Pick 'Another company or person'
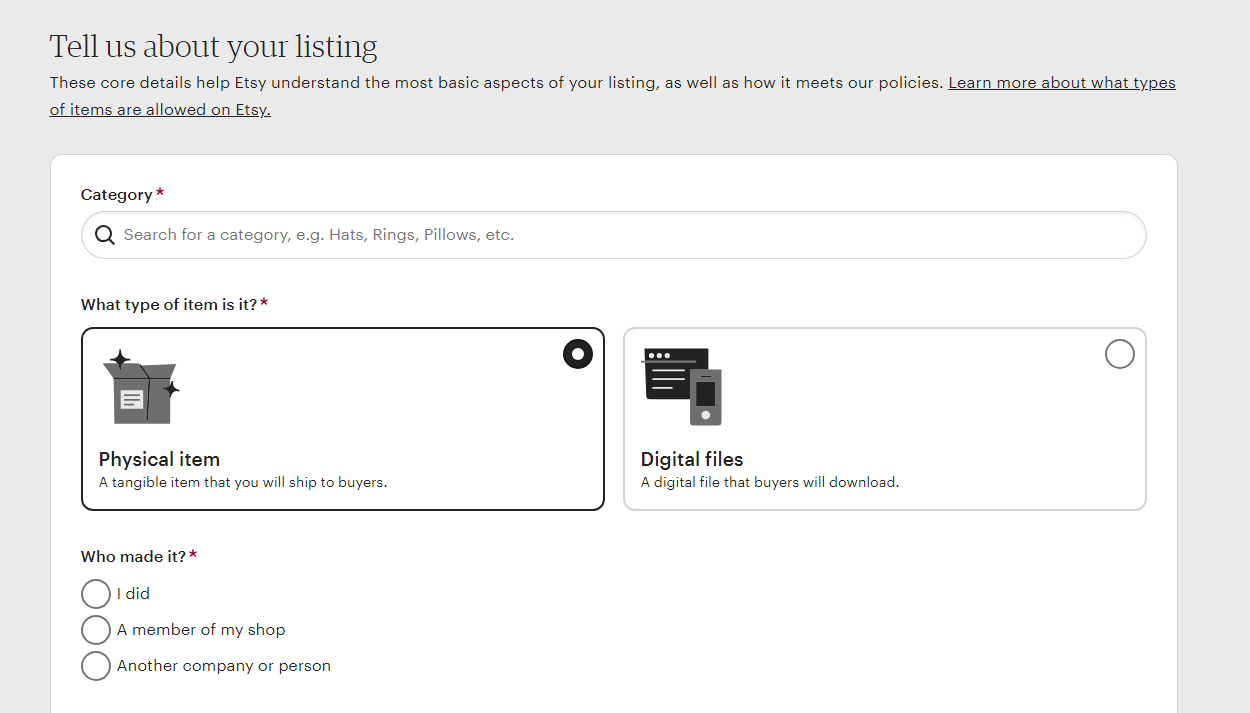 pyautogui.click(x=96, y=665)
